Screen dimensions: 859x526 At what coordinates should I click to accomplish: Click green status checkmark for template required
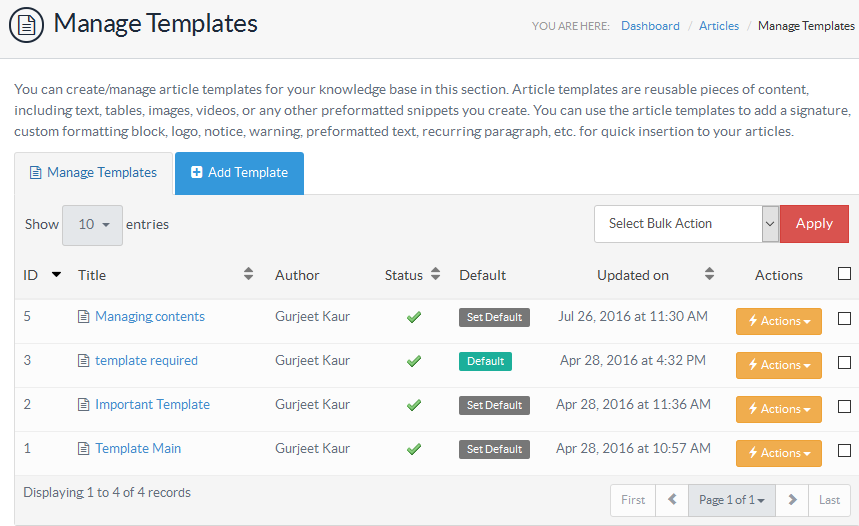414,361
